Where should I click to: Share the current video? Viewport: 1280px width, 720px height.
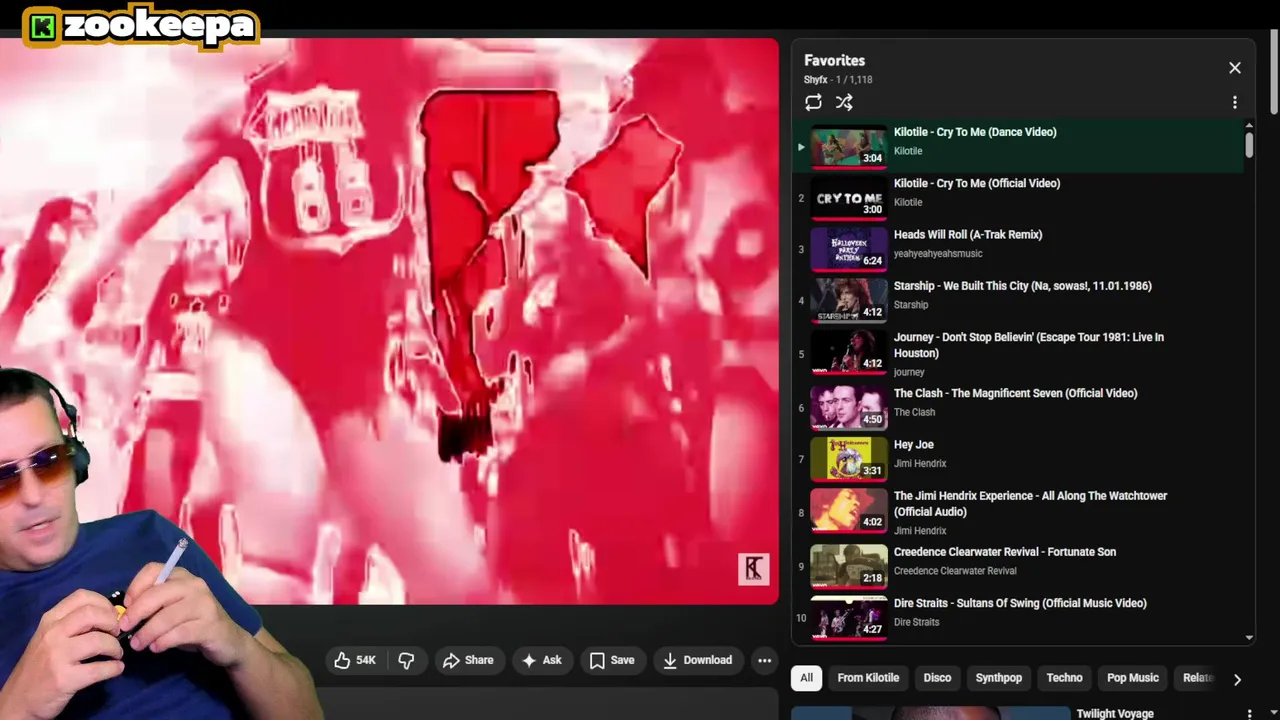(468, 660)
